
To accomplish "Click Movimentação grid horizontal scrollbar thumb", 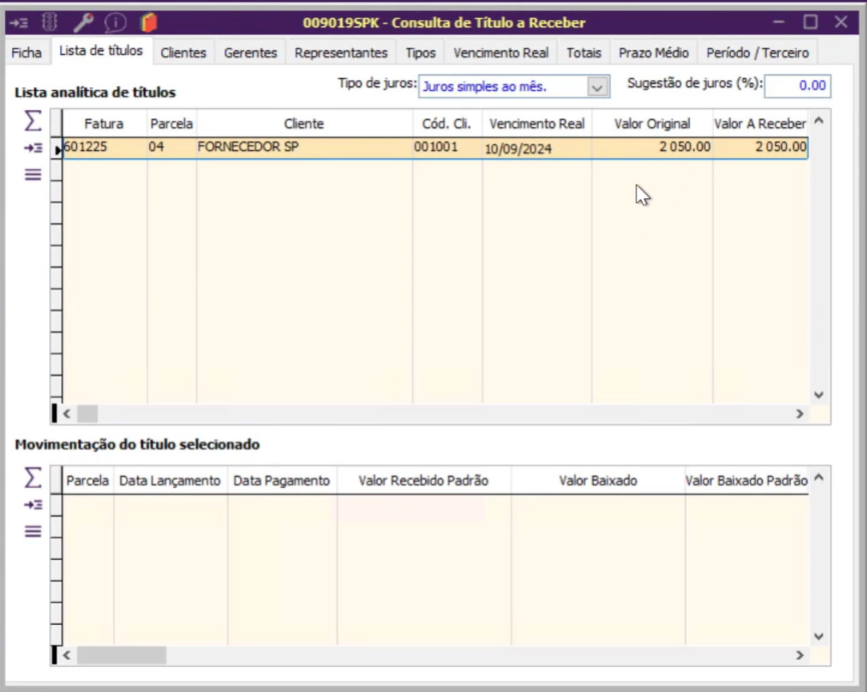I will pyautogui.click(x=122, y=655).
